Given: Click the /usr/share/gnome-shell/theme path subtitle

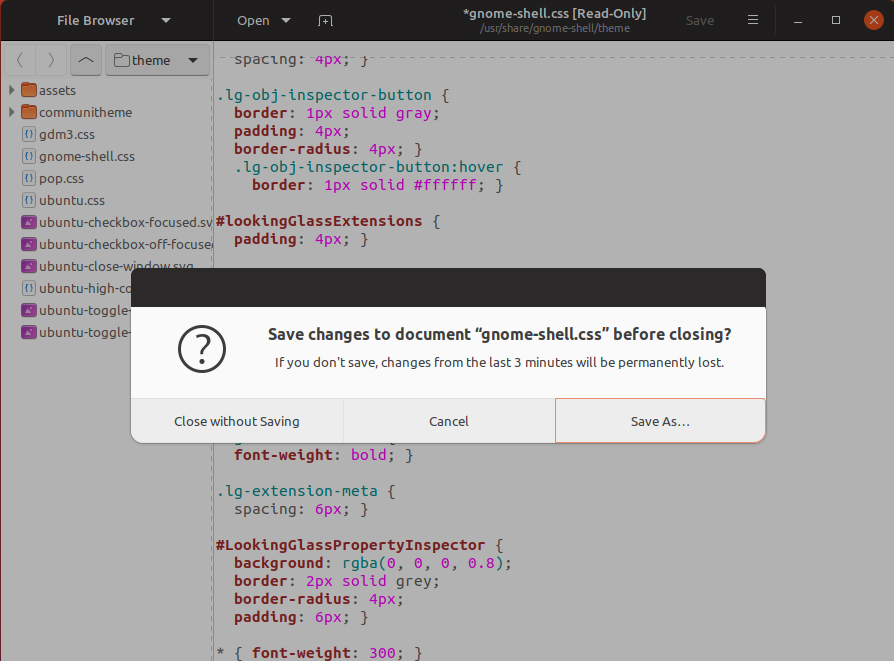Looking at the screenshot, I should point(554,29).
